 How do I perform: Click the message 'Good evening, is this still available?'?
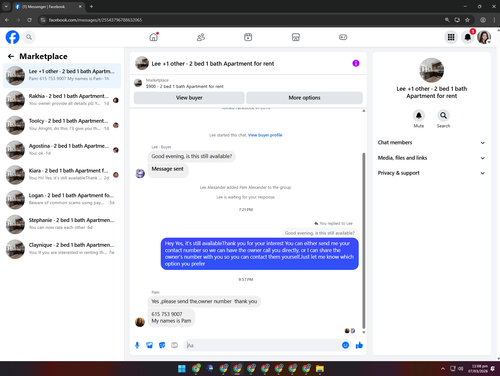[x=192, y=156]
